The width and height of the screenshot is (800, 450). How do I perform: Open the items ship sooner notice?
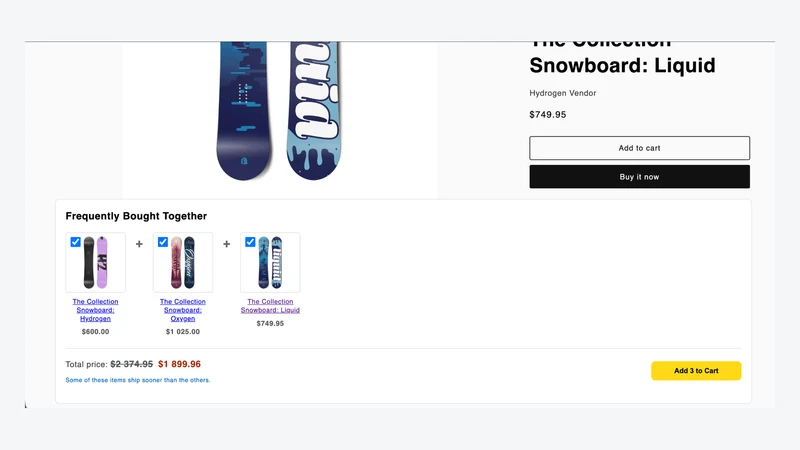coord(138,380)
